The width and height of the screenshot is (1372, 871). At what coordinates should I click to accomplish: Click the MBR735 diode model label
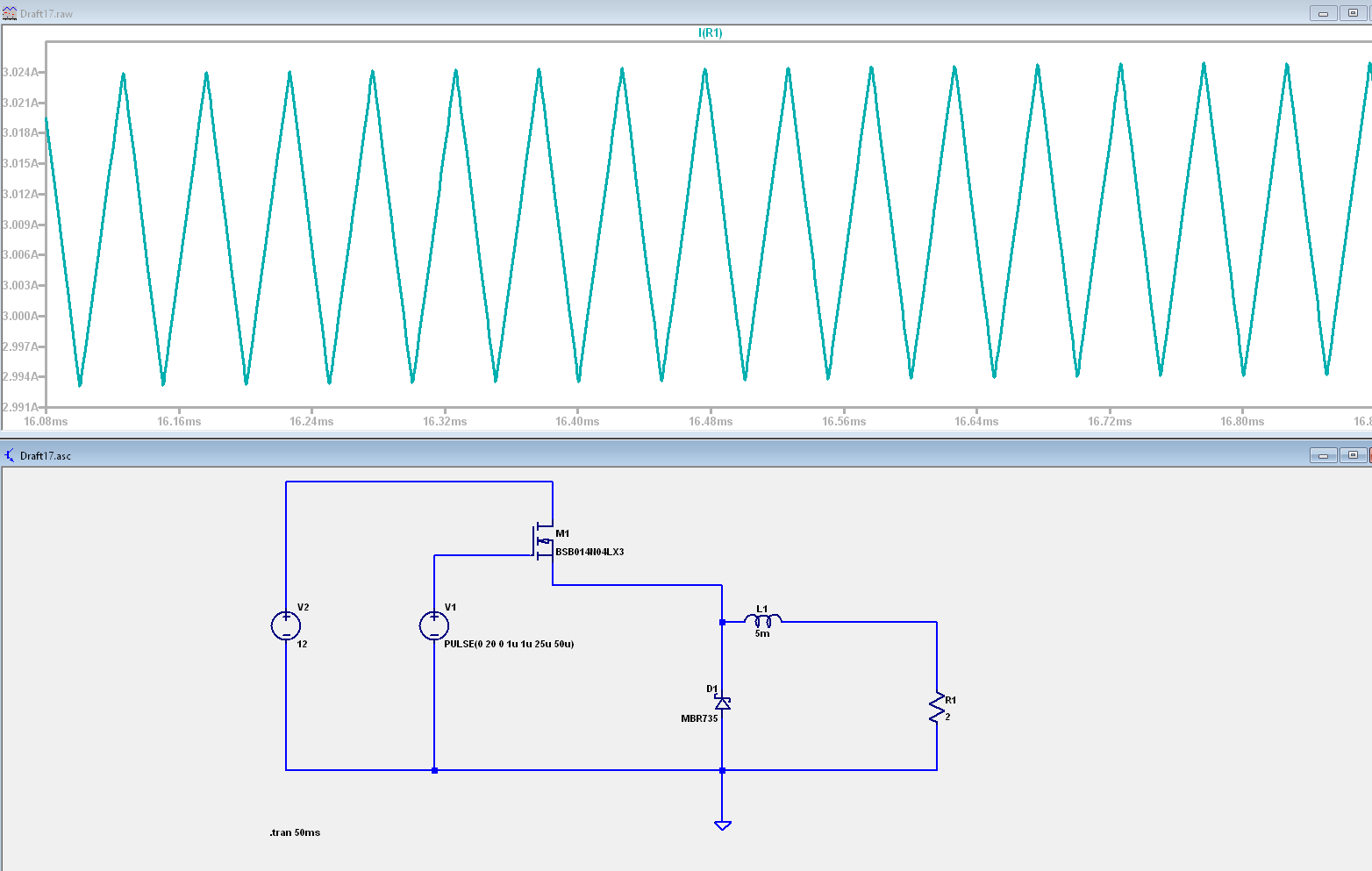pos(699,718)
